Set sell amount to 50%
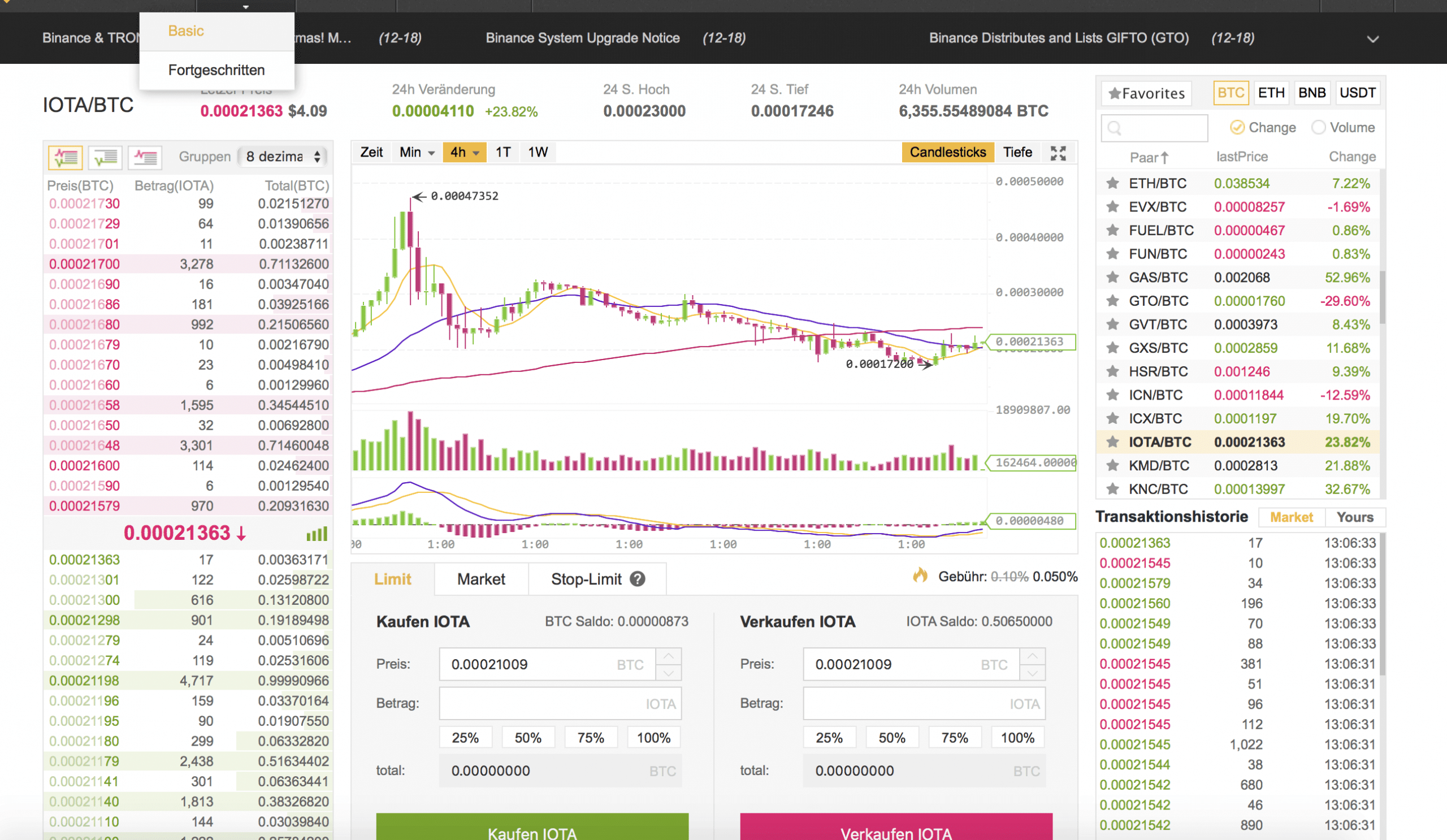The width and height of the screenshot is (1447, 840). coord(892,738)
